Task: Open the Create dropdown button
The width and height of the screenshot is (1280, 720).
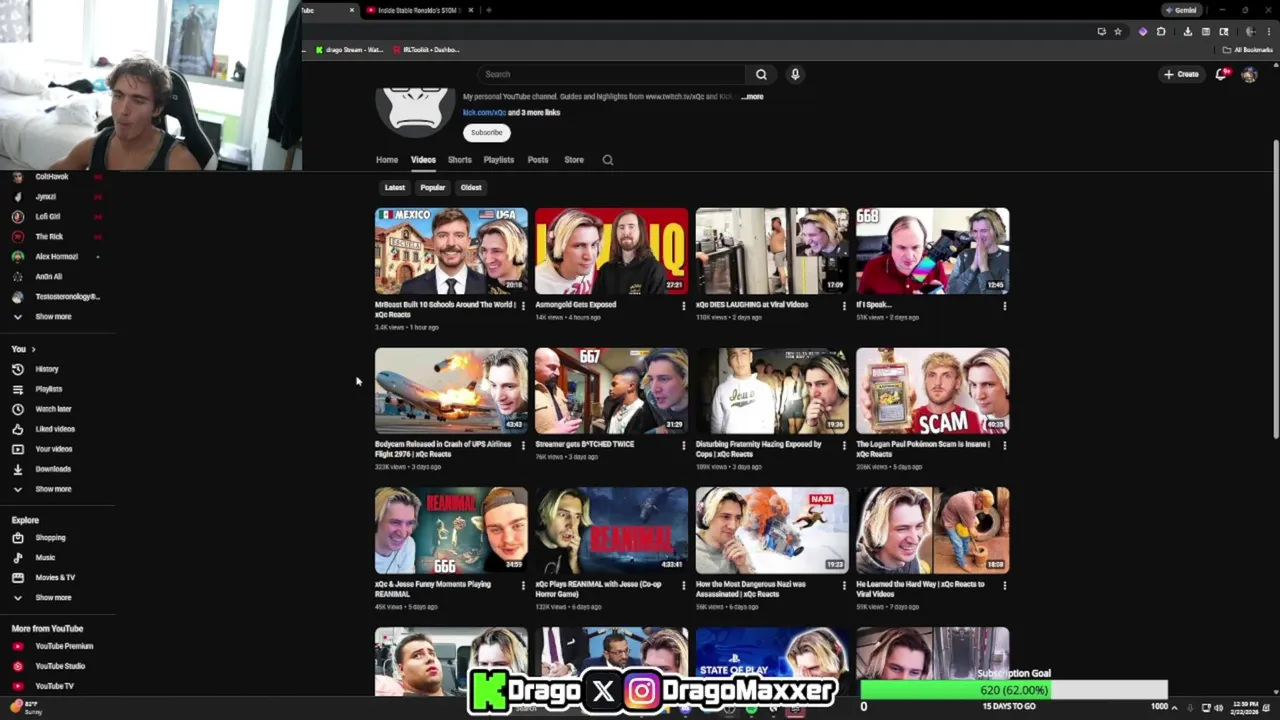Action: click(1181, 74)
